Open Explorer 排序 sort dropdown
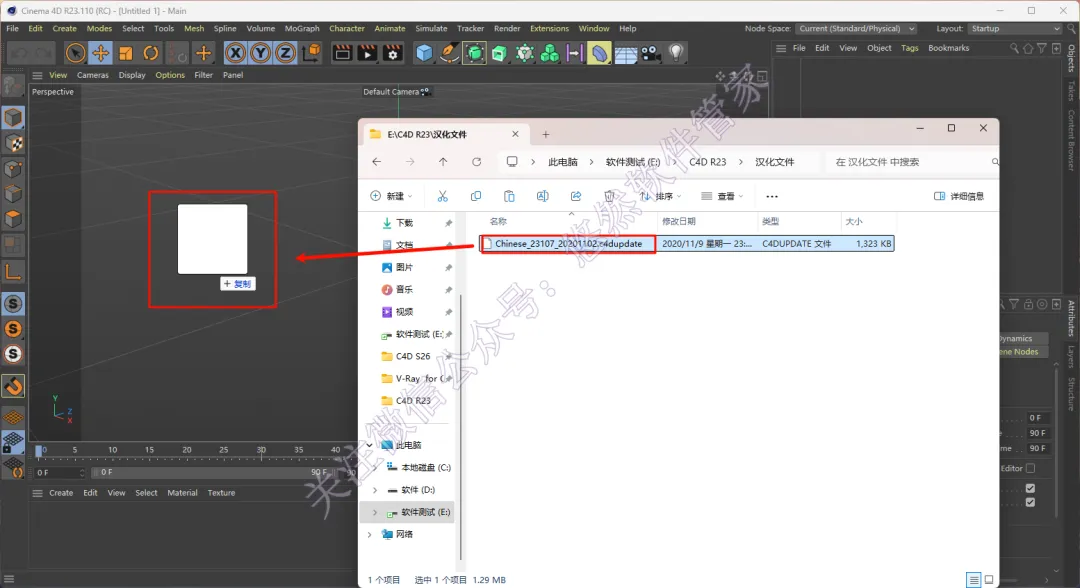 tap(661, 196)
